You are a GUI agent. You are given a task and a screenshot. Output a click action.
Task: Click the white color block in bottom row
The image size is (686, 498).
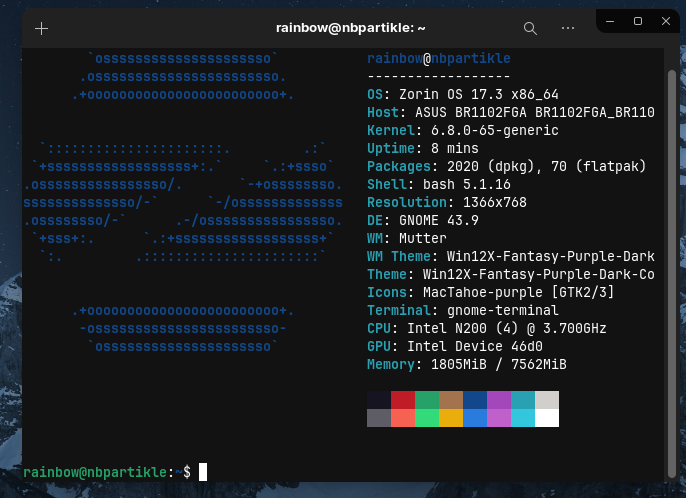(x=547, y=418)
